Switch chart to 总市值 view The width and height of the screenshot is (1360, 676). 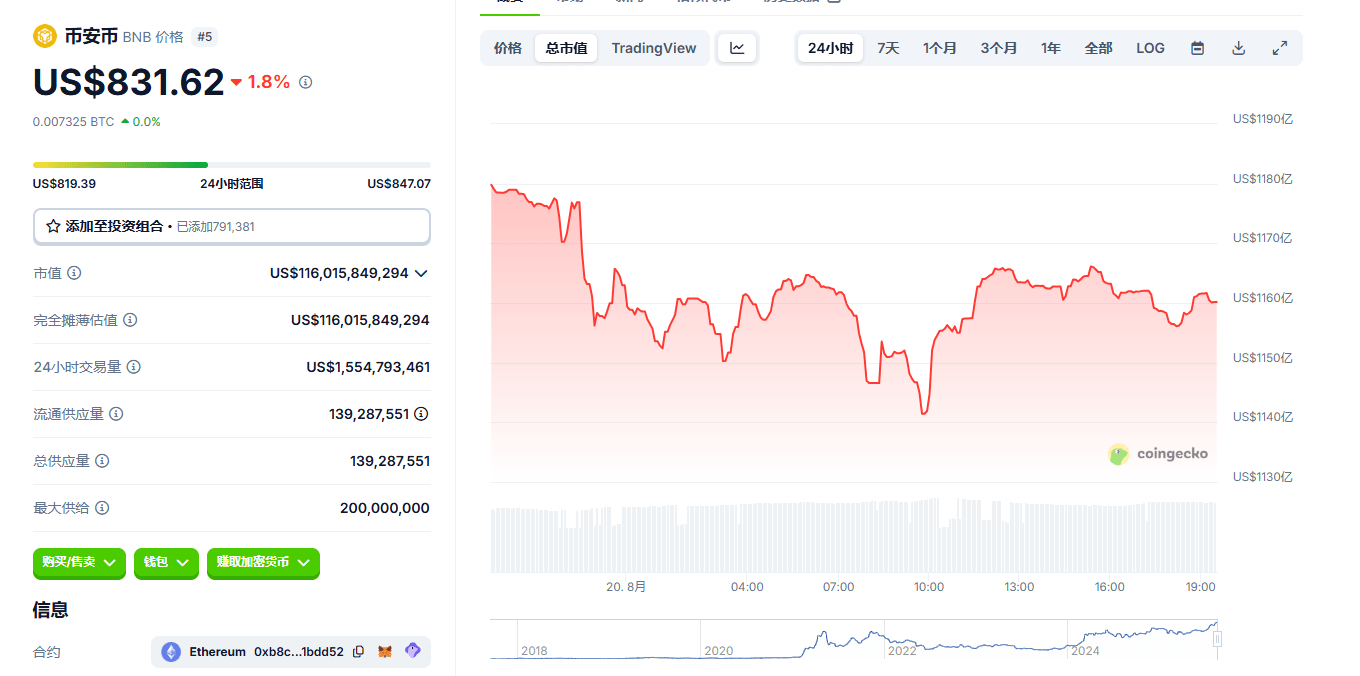[x=566, y=48]
